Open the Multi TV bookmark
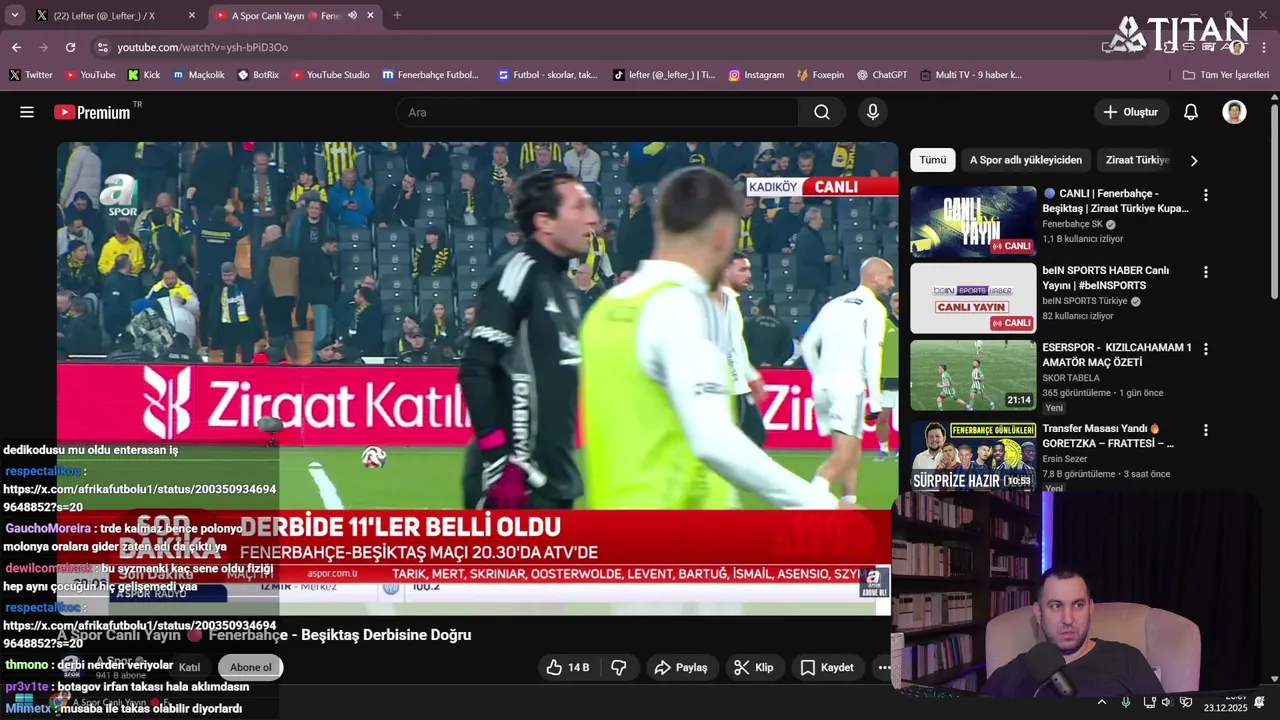1280x720 pixels. click(971, 75)
